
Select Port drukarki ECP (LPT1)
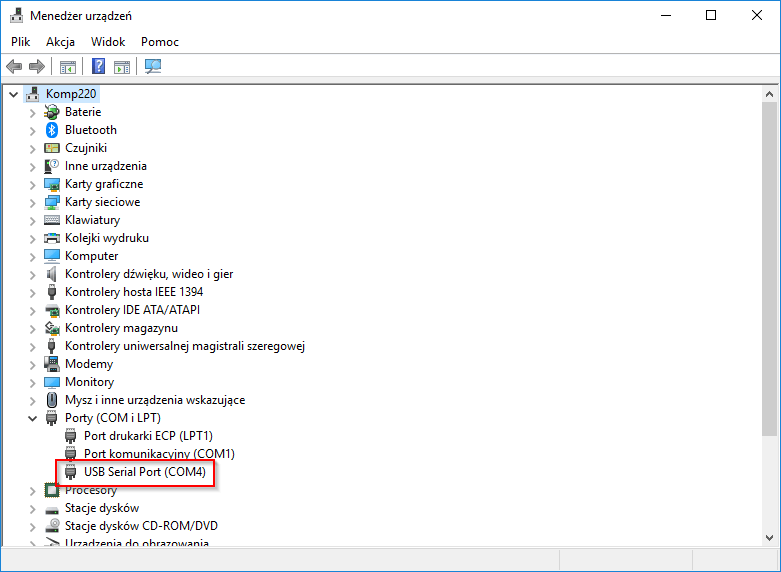coord(148,436)
